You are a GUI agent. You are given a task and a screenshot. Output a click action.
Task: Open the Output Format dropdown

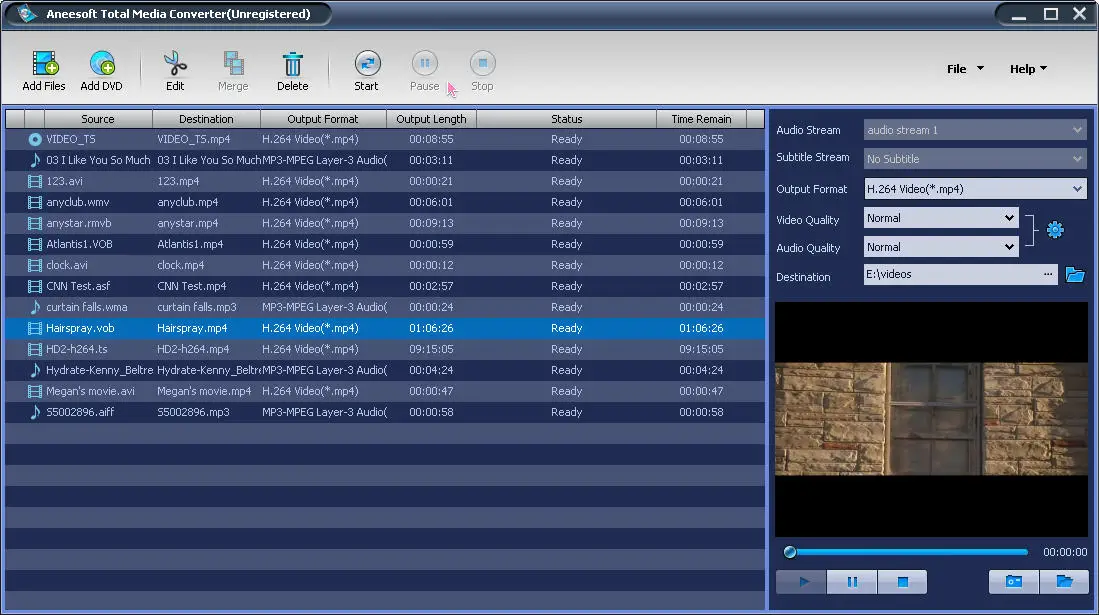tap(1077, 189)
